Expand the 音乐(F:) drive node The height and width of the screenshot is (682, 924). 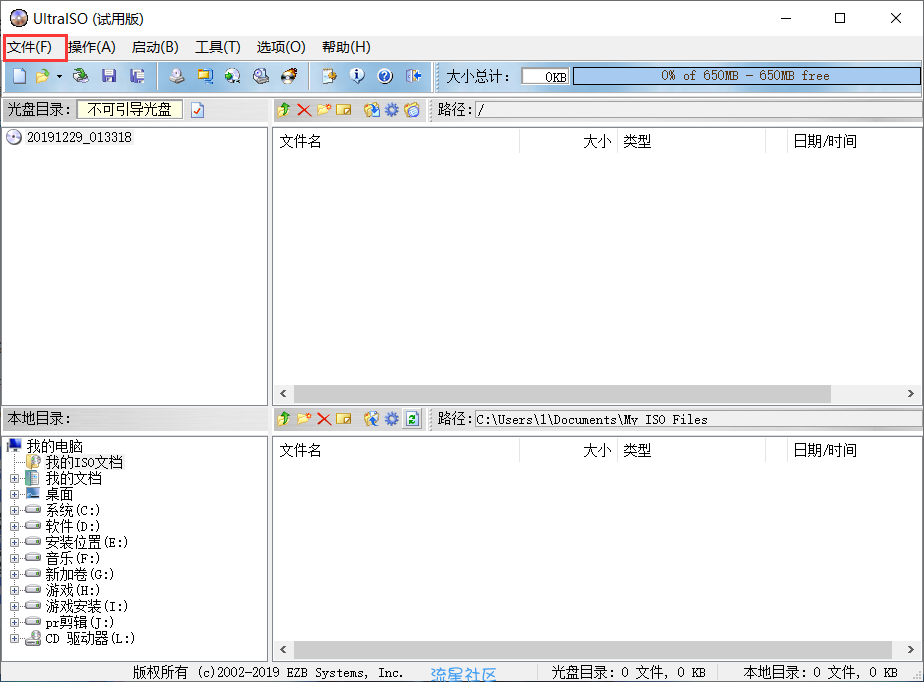click(15, 558)
